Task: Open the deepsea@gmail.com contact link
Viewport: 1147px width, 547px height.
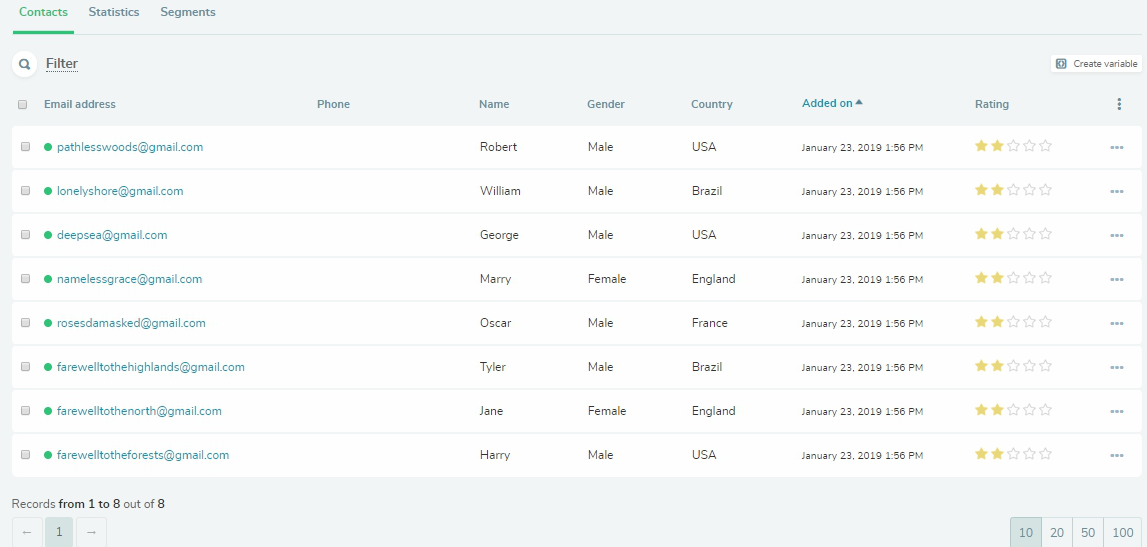Action: coord(112,235)
